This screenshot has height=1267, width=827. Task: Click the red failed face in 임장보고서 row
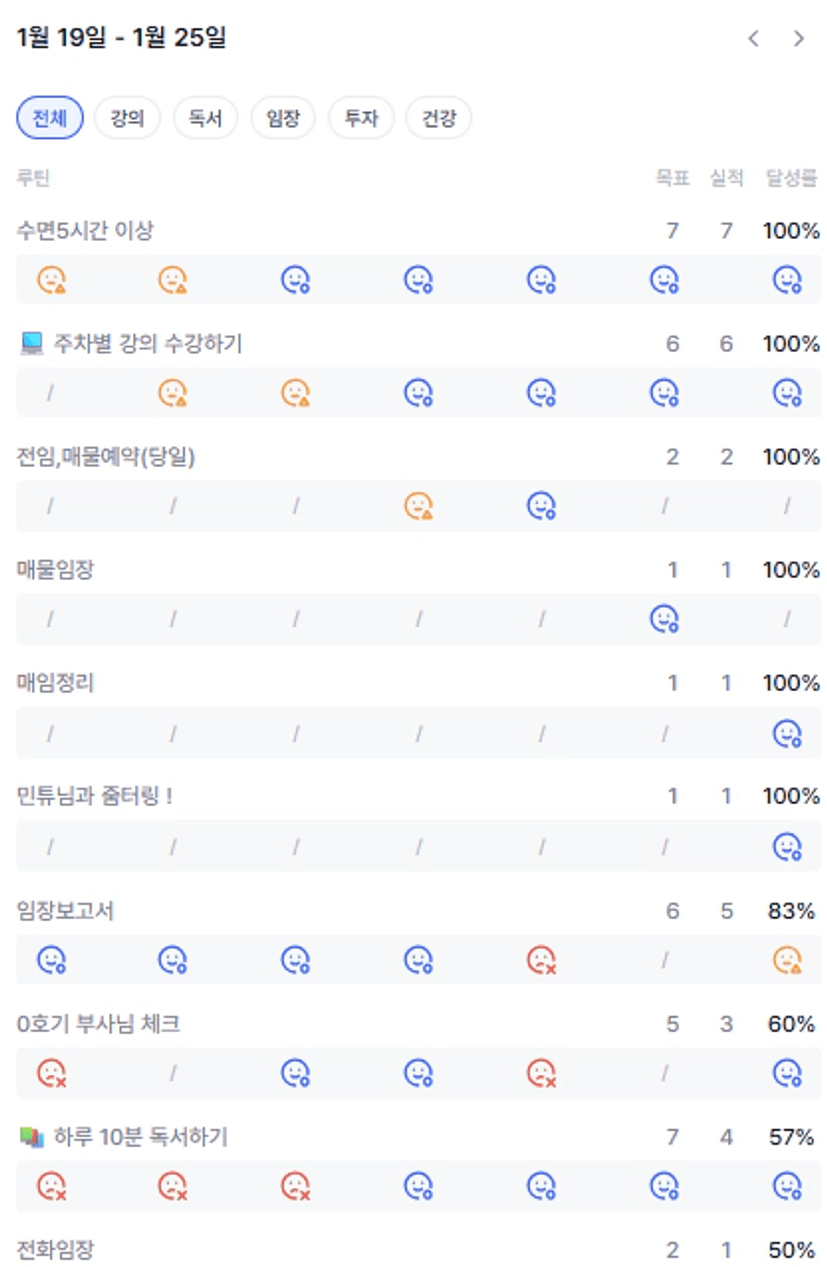(542, 960)
